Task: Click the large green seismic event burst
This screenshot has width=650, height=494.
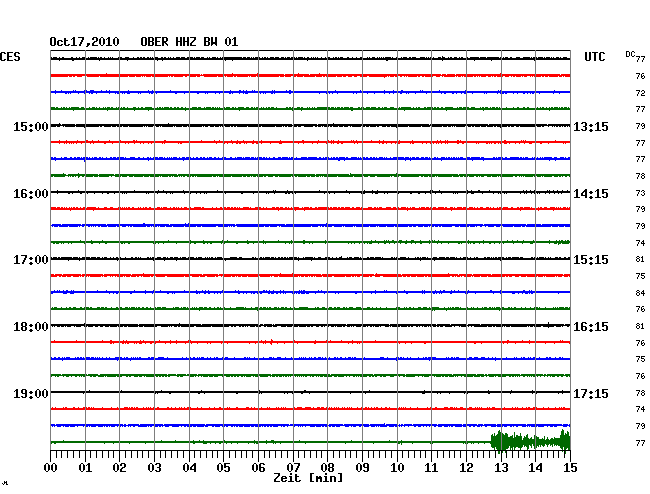Action: pyautogui.click(x=531, y=441)
